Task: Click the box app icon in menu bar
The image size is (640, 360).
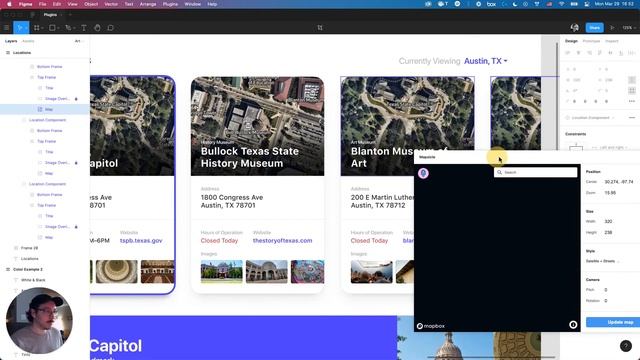Action: (x=491, y=4)
